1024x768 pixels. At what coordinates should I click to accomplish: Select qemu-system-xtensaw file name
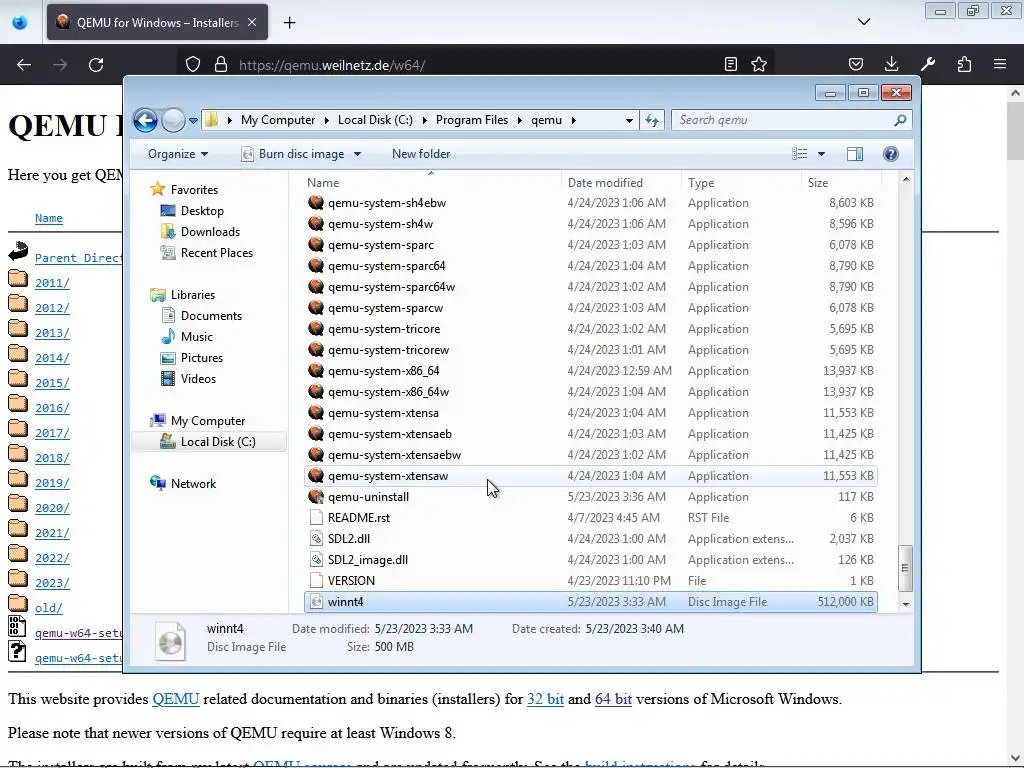pos(388,476)
